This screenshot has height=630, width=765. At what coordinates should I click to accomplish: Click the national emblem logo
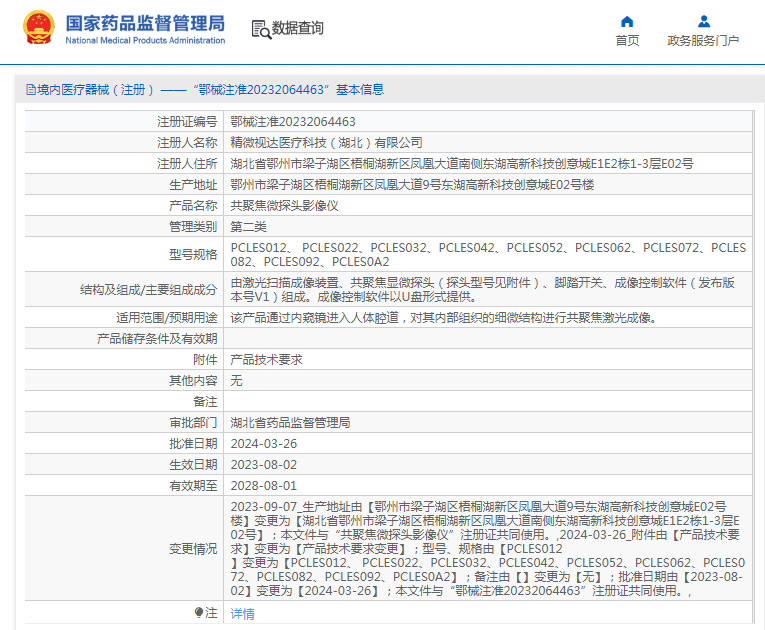[x=39, y=27]
